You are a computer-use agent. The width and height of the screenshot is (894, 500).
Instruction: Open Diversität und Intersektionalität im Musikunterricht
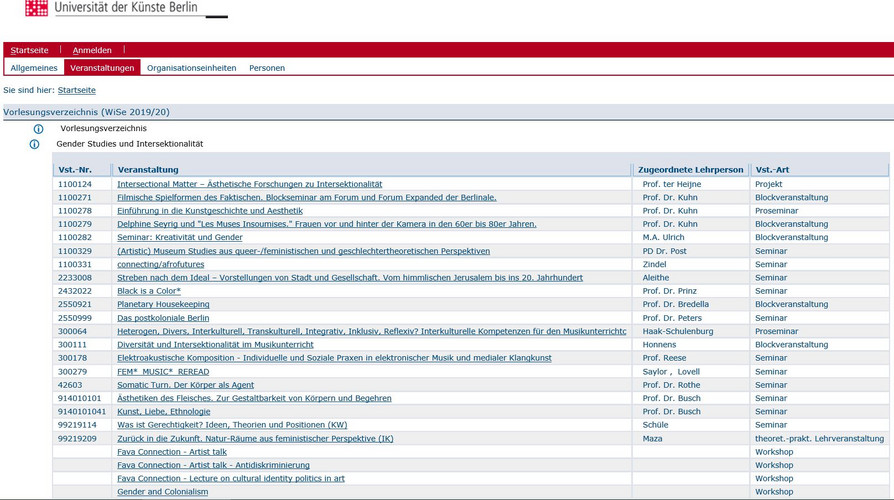click(216, 344)
